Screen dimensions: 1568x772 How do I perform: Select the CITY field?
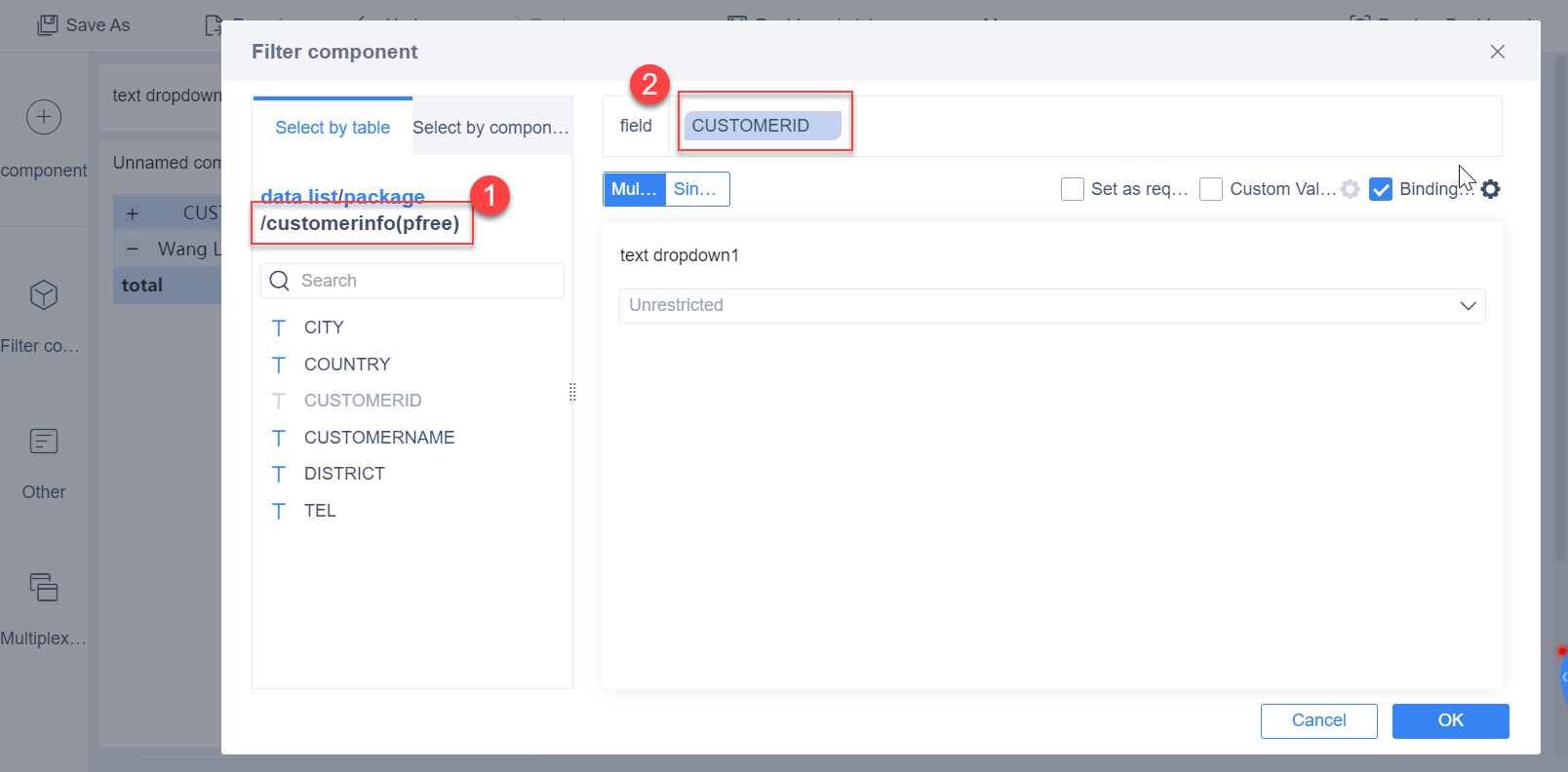coord(324,328)
